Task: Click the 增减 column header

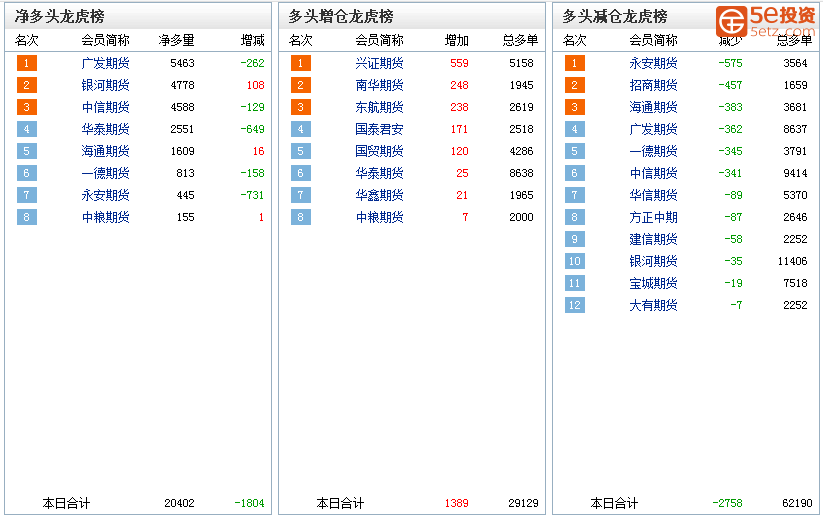Action: [252, 40]
